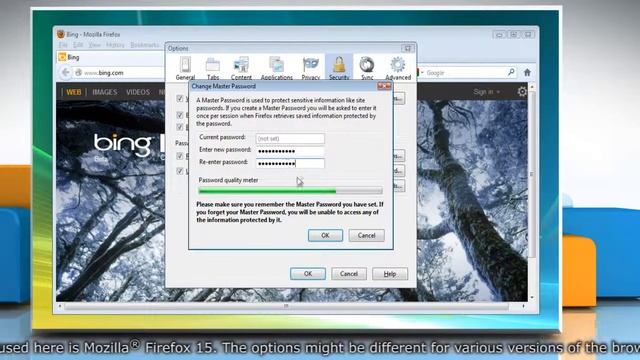Close the Options window

[407, 49]
